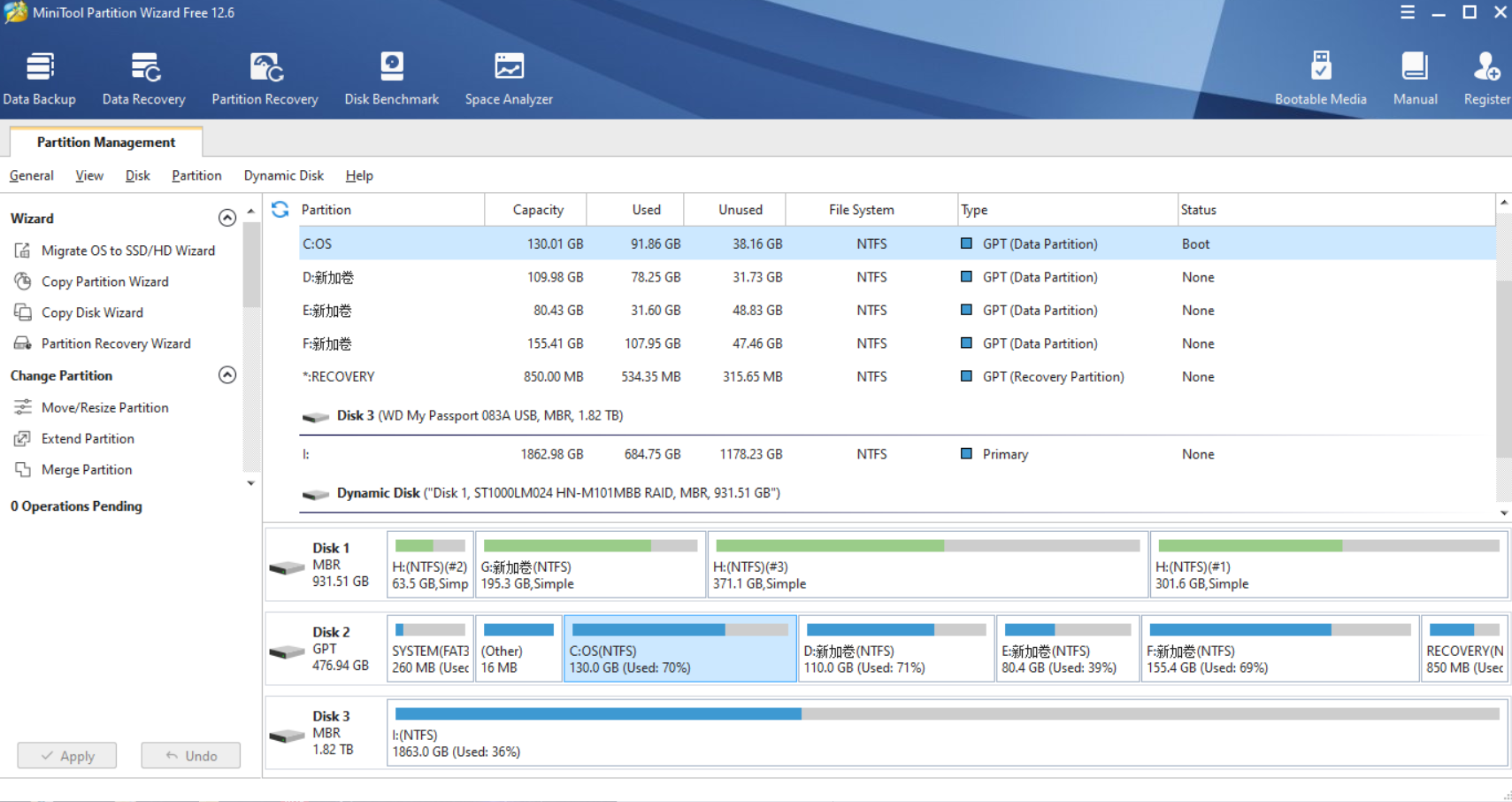Select H:(NTFS)(#1) 301.6 GB volume block
Viewport: 1512px width, 802px height.
pos(1329,565)
